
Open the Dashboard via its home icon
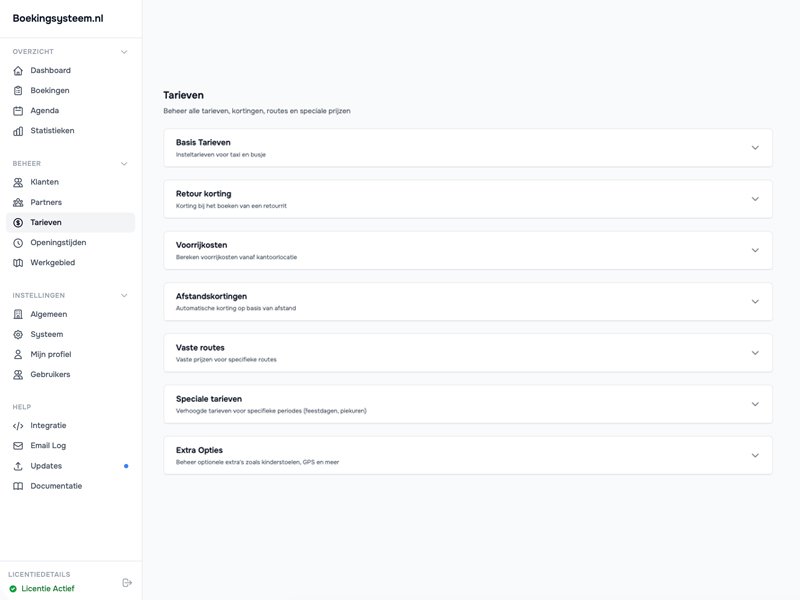[16, 70]
